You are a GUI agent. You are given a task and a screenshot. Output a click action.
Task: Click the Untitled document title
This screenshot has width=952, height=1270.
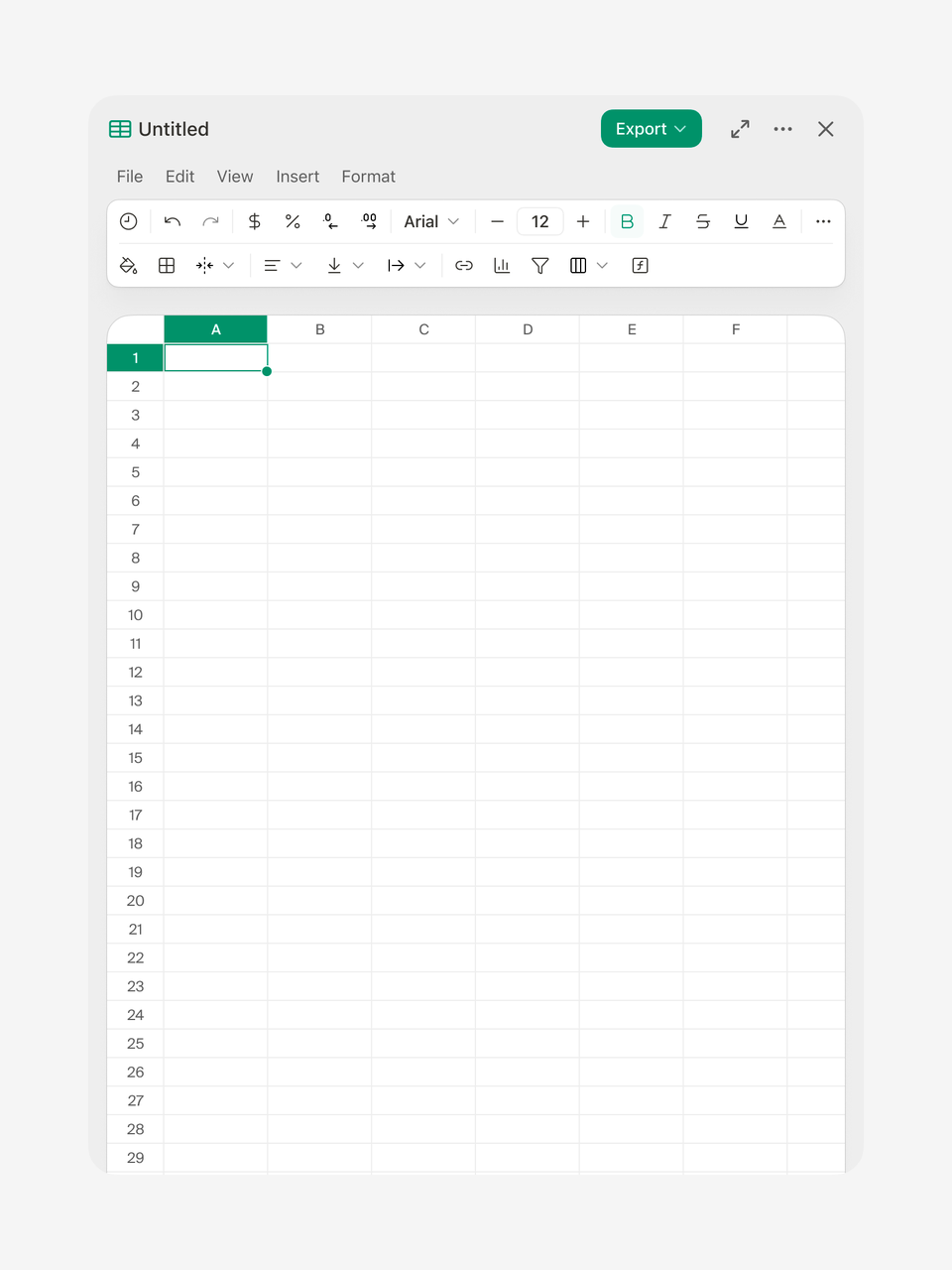[x=174, y=129]
